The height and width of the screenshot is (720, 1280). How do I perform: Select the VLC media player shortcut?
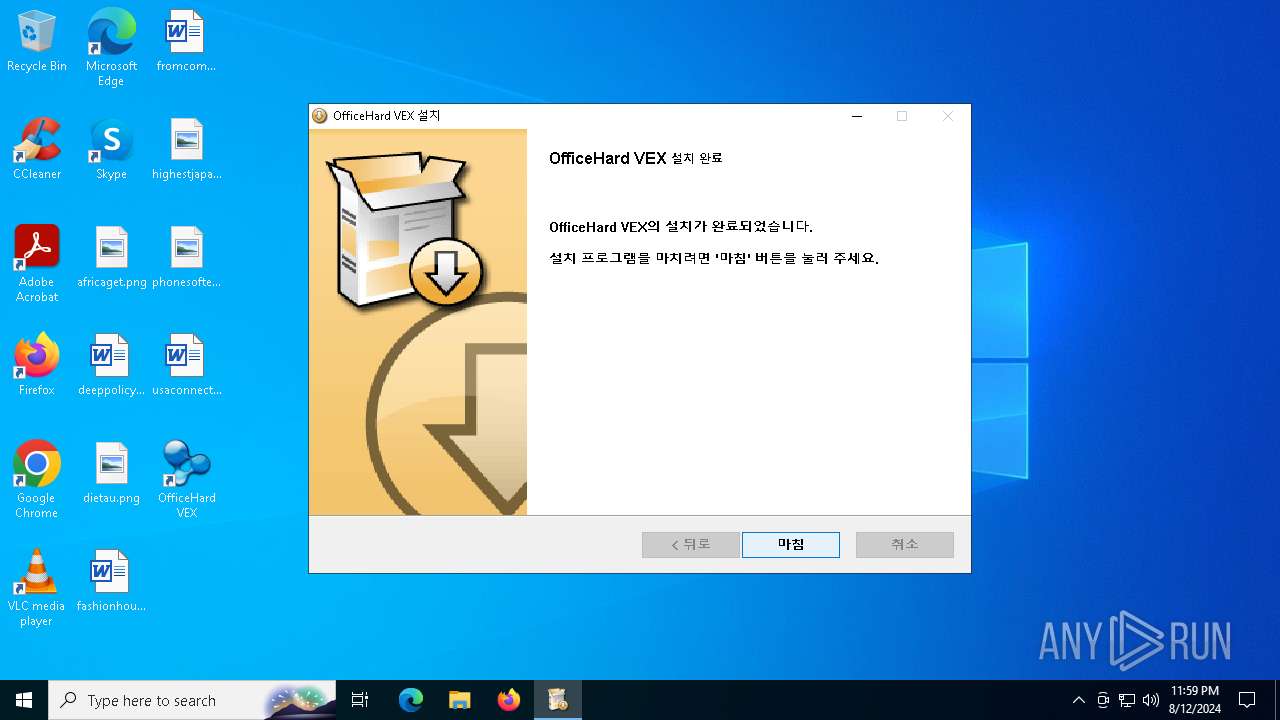pos(37,588)
